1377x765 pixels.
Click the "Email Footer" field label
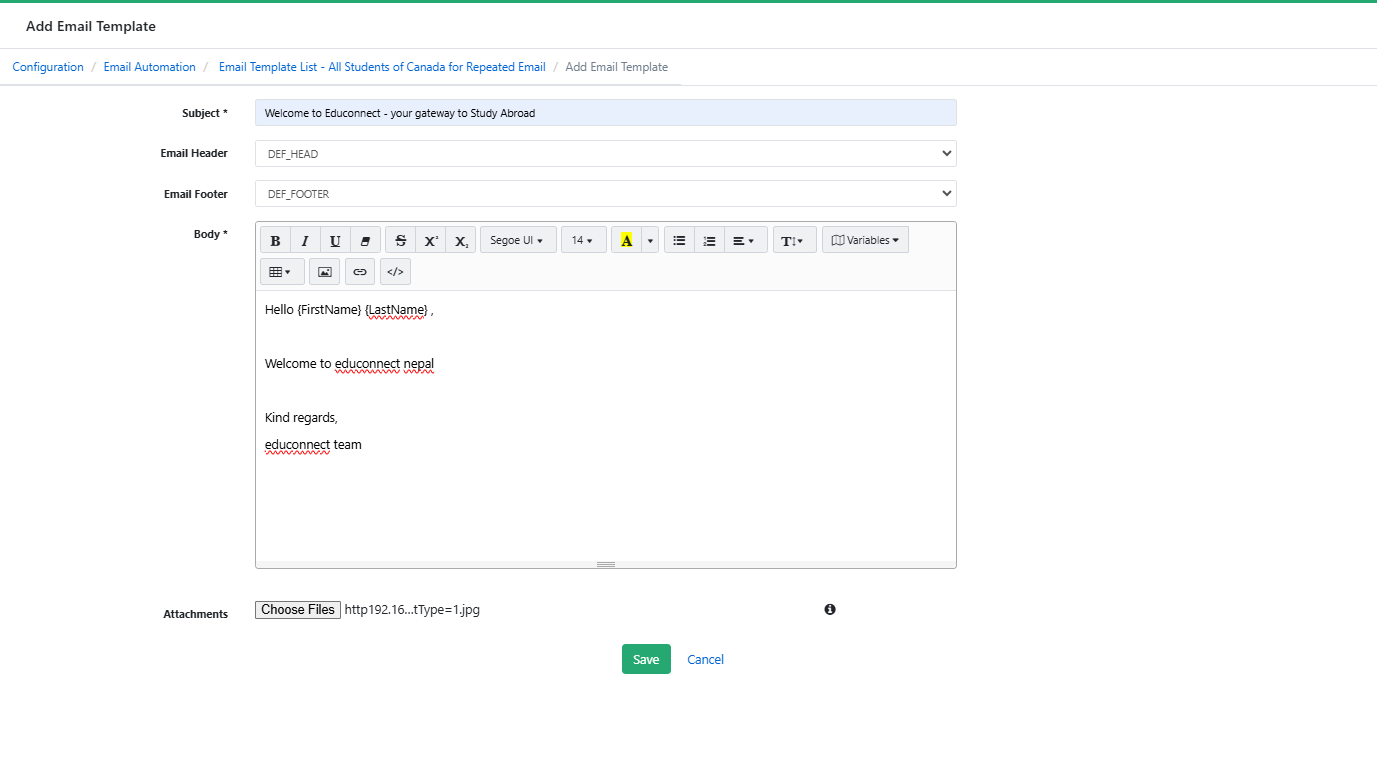click(196, 194)
